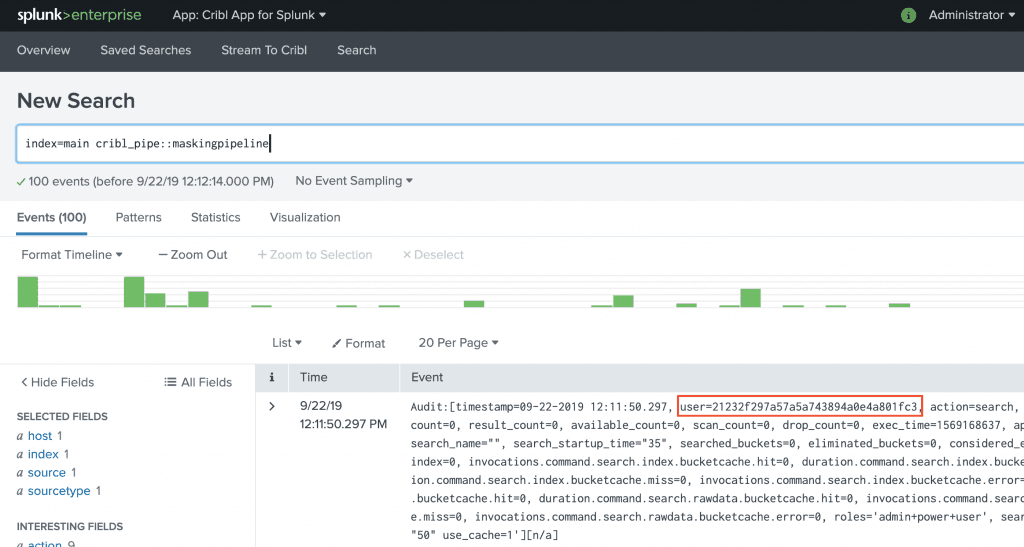Open the App: Cribl App dropdown

click(x=249, y=15)
